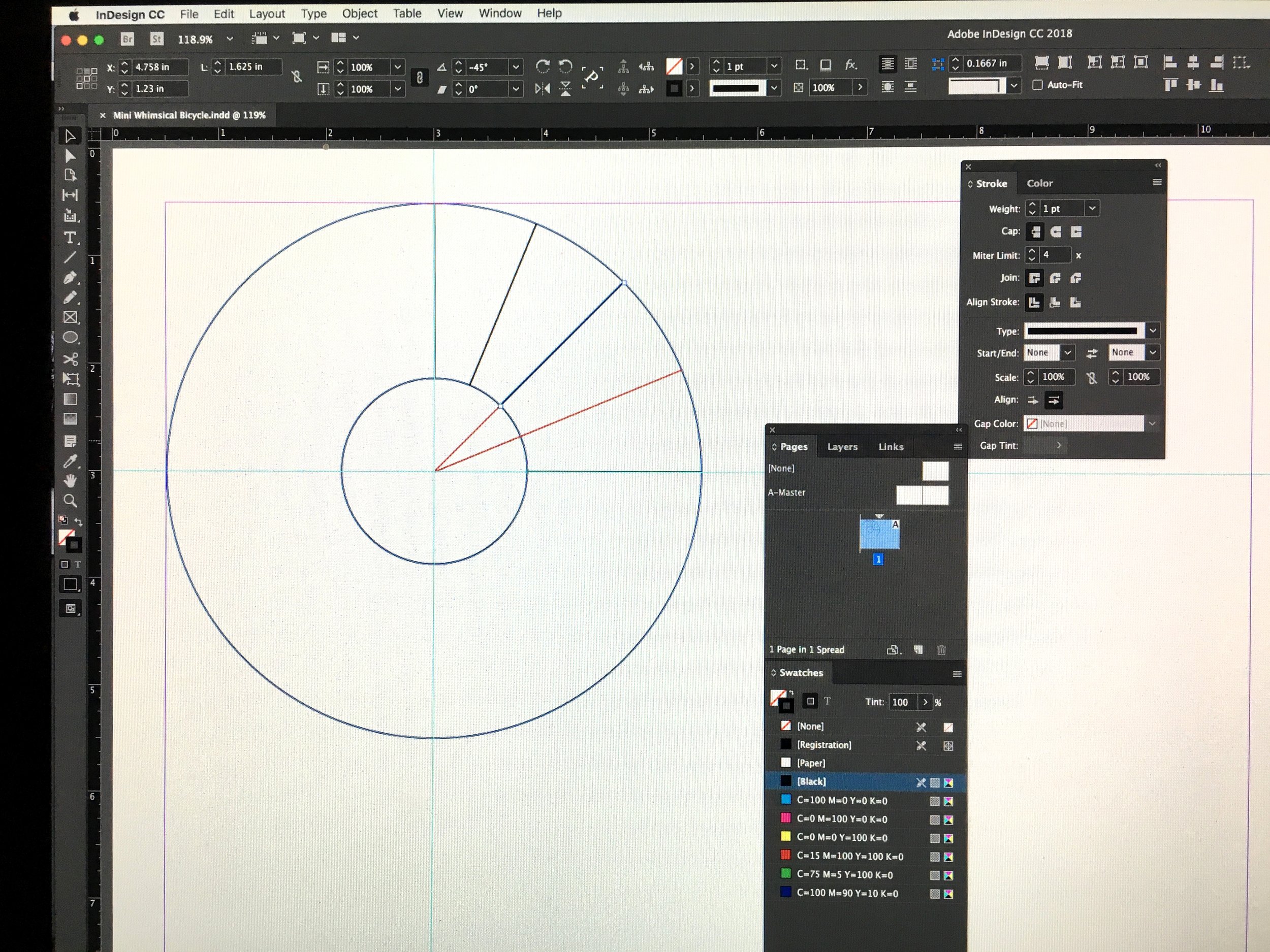Select the Ellipse tool

pos(70,338)
